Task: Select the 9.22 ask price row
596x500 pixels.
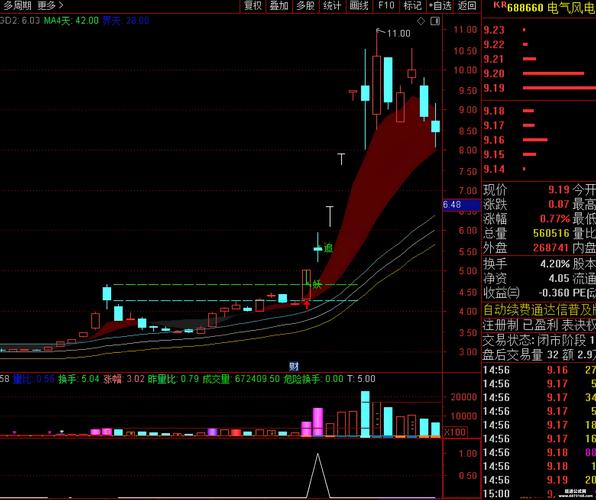Action: (x=539, y=44)
